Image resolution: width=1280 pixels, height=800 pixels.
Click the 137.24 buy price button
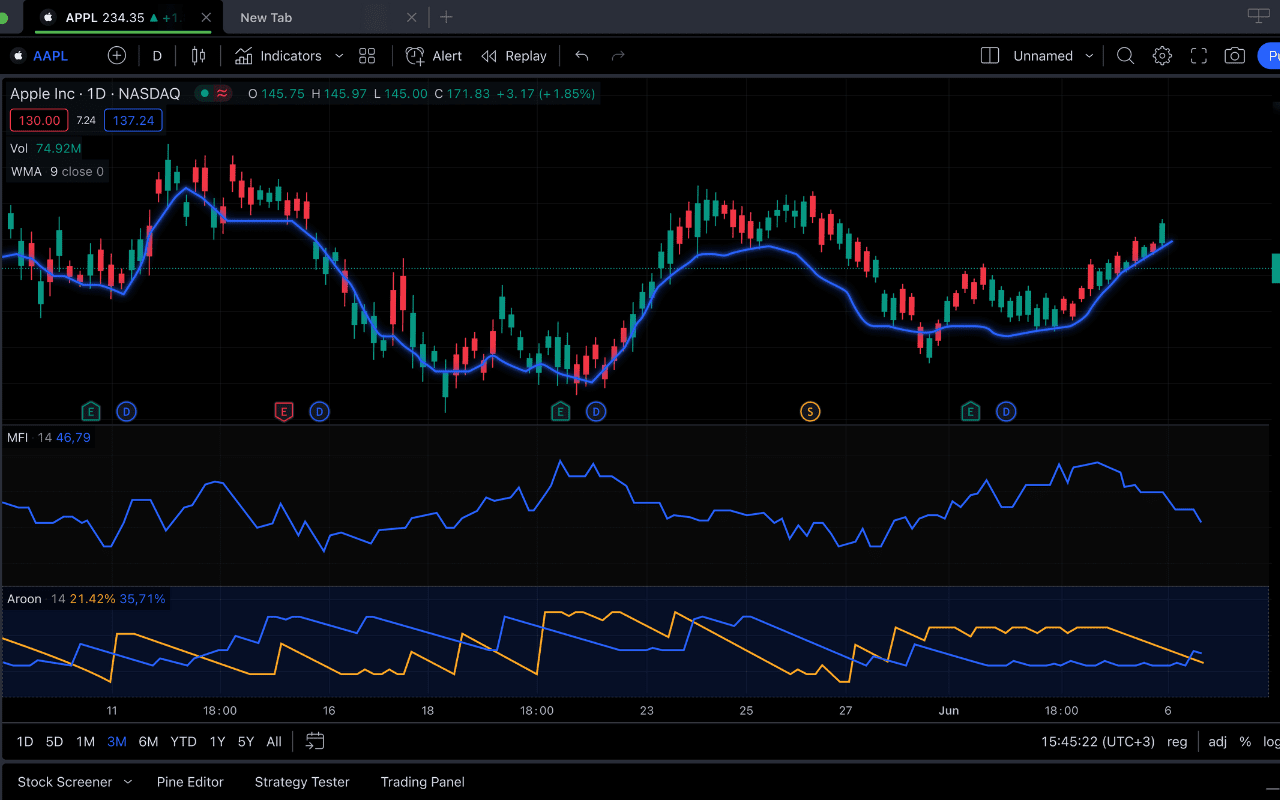tap(133, 120)
